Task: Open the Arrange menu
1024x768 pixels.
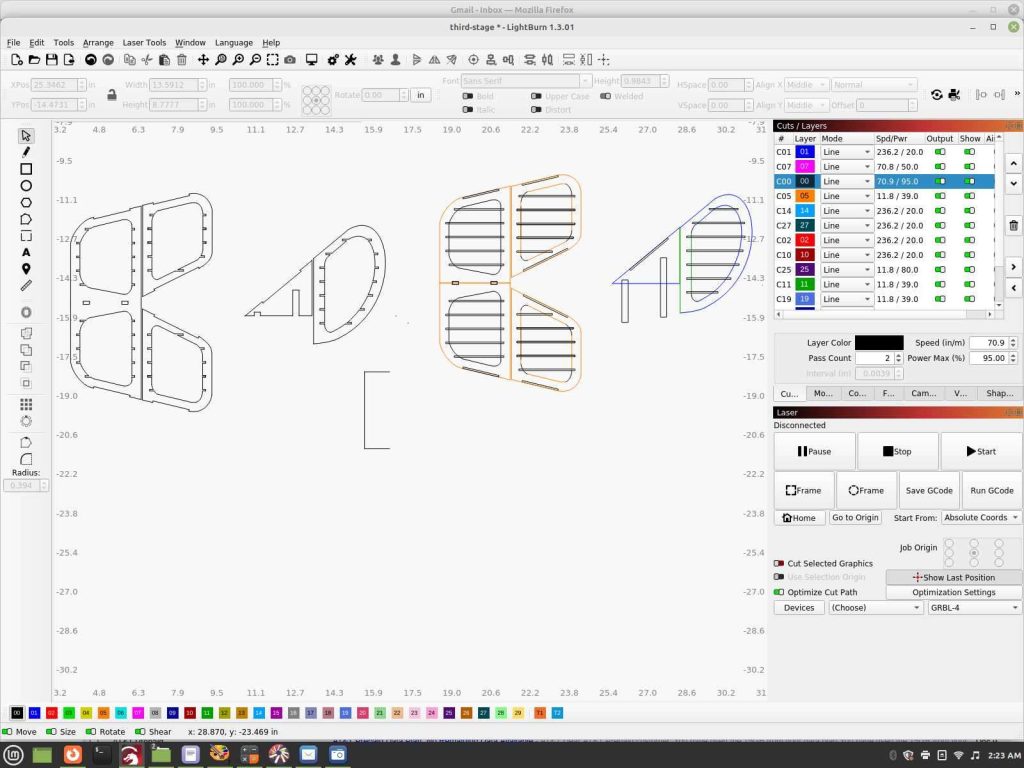Action: (x=98, y=43)
